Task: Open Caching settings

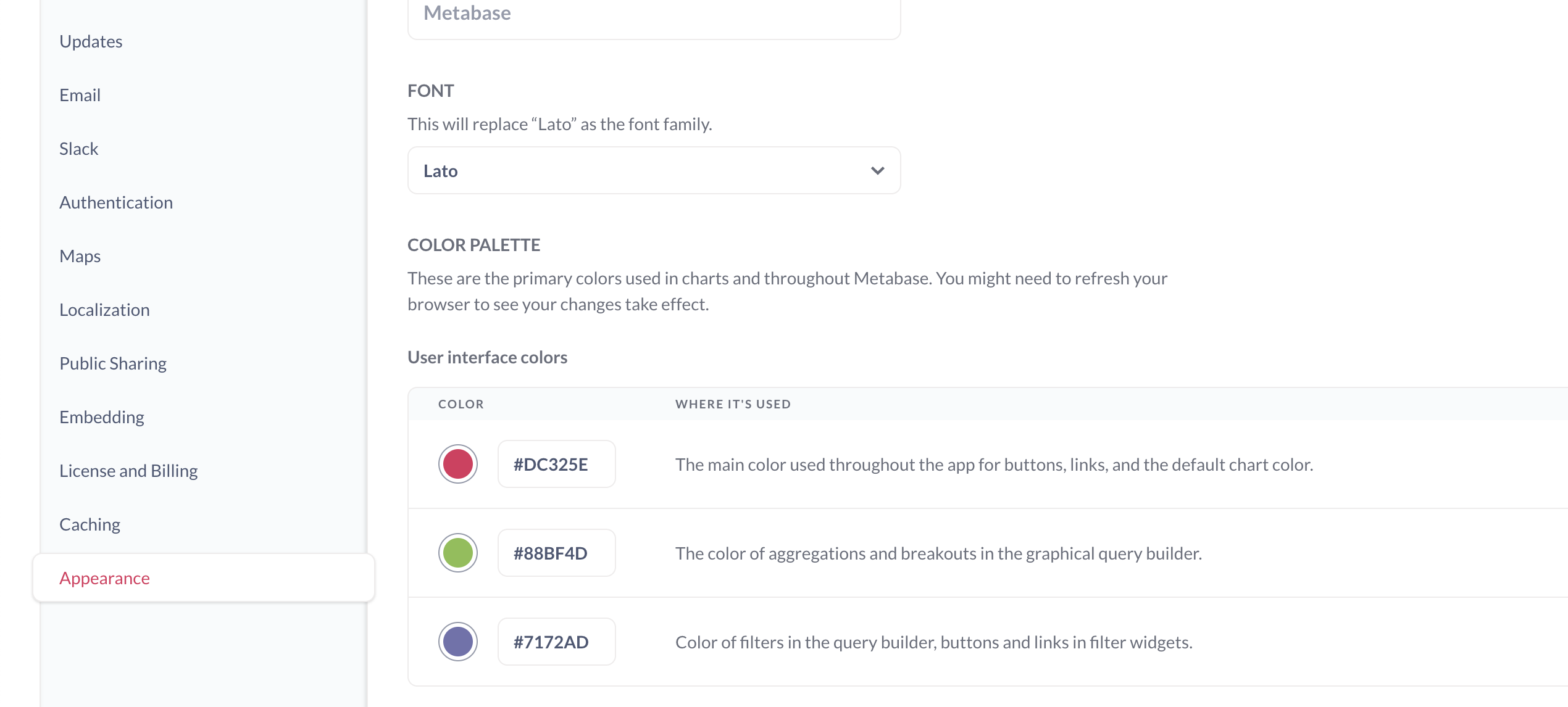Action: click(90, 524)
